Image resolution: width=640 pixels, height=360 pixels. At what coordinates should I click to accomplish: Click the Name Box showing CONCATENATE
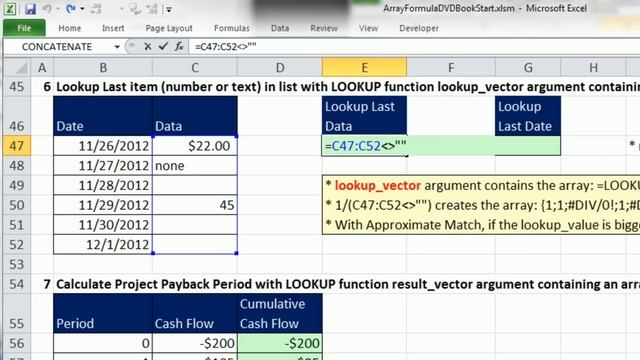(x=57, y=47)
